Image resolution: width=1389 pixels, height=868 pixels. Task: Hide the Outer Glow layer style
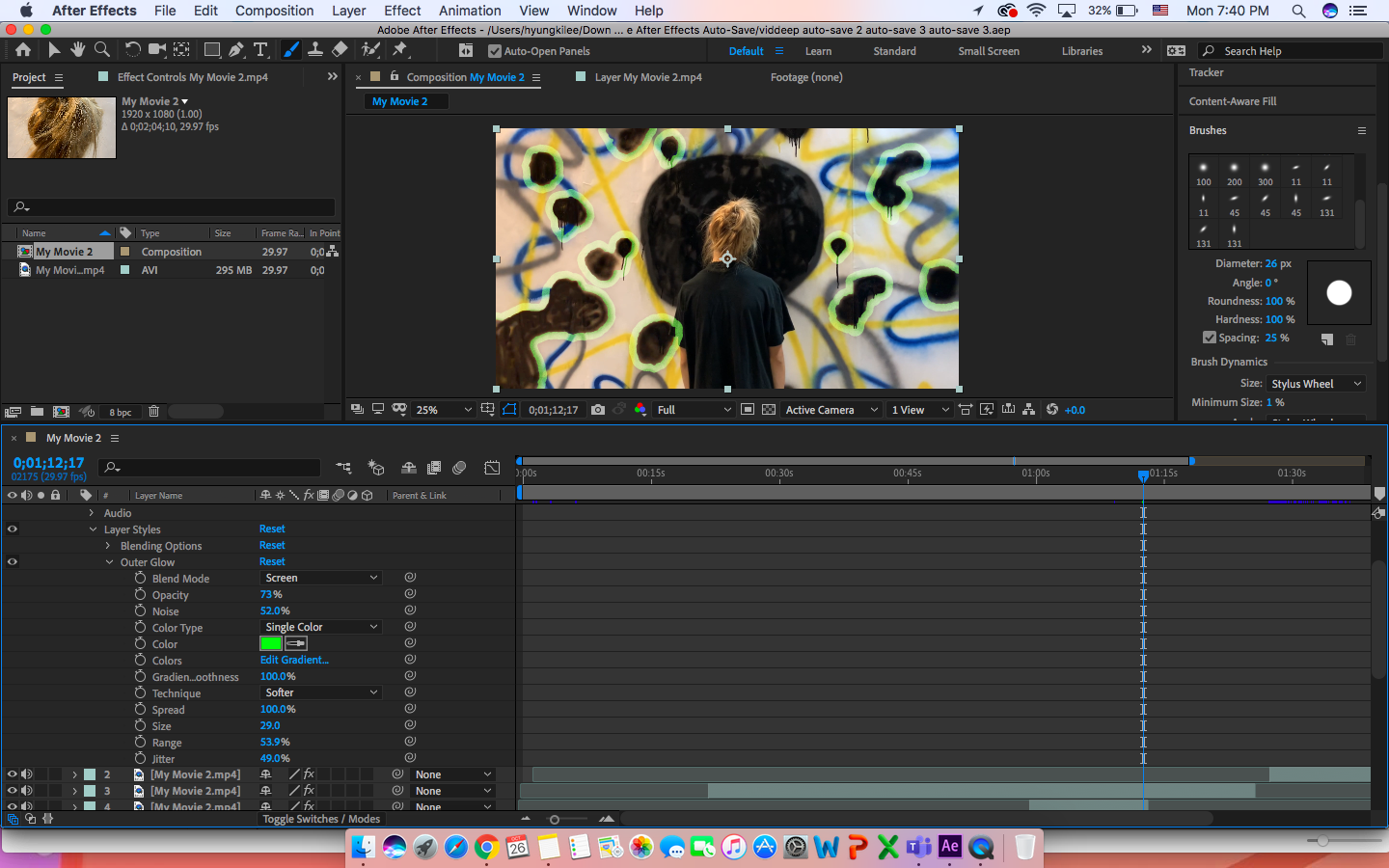[x=13, y=561]
